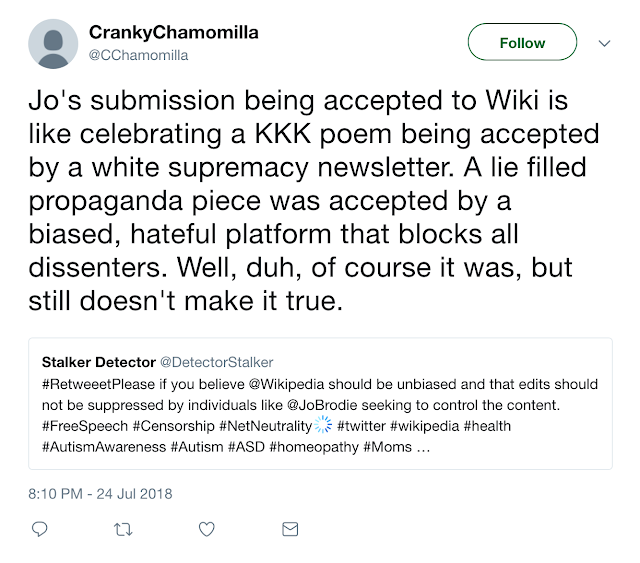Image resolution: width=640 pixels, height=563 pixels.
Task: Open the CrankyChamomilla display name link
Action: (174, 33)
